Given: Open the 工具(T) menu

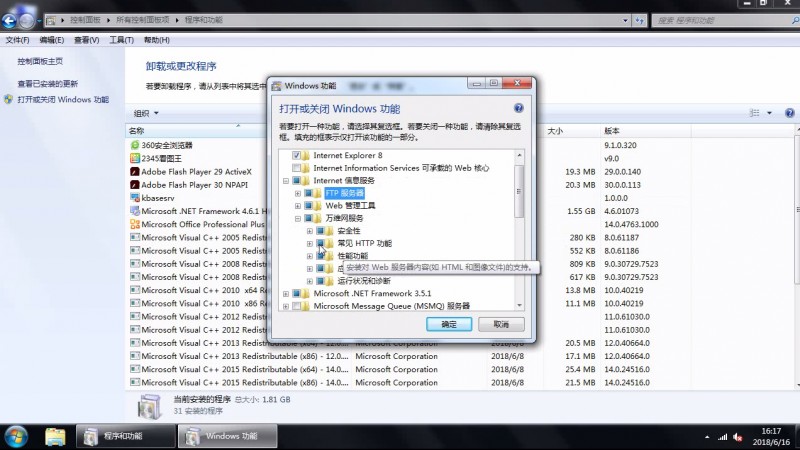Looking at the screenshot, I should tap(121, 40).
